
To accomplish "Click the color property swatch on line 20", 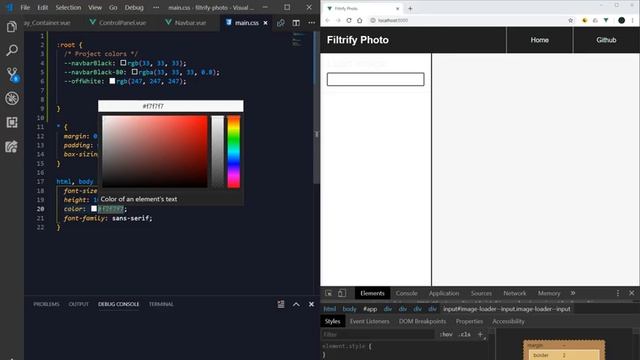I will (x=93, y=209).
